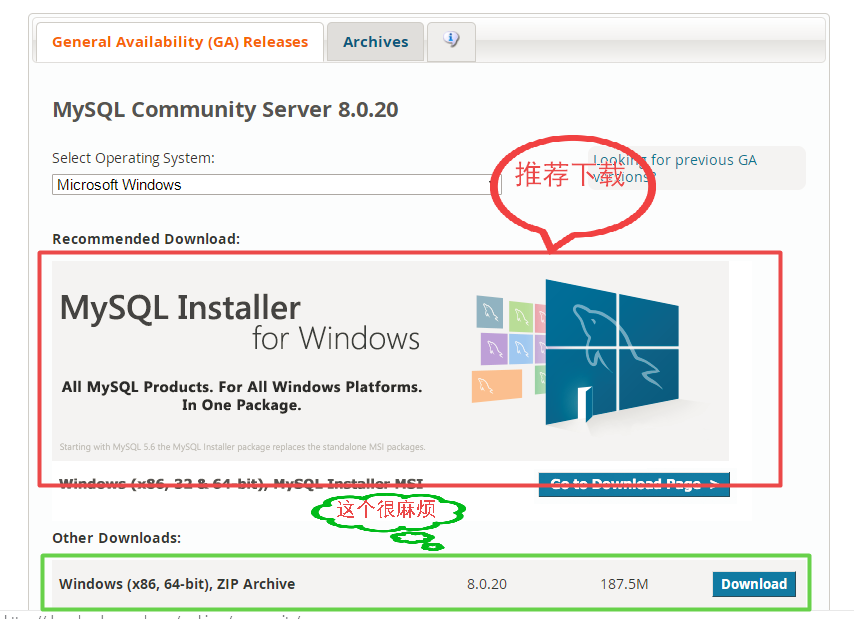Click the 8.0.20 version value
Viewport: 854px width, 619px height.
[487, 584]
